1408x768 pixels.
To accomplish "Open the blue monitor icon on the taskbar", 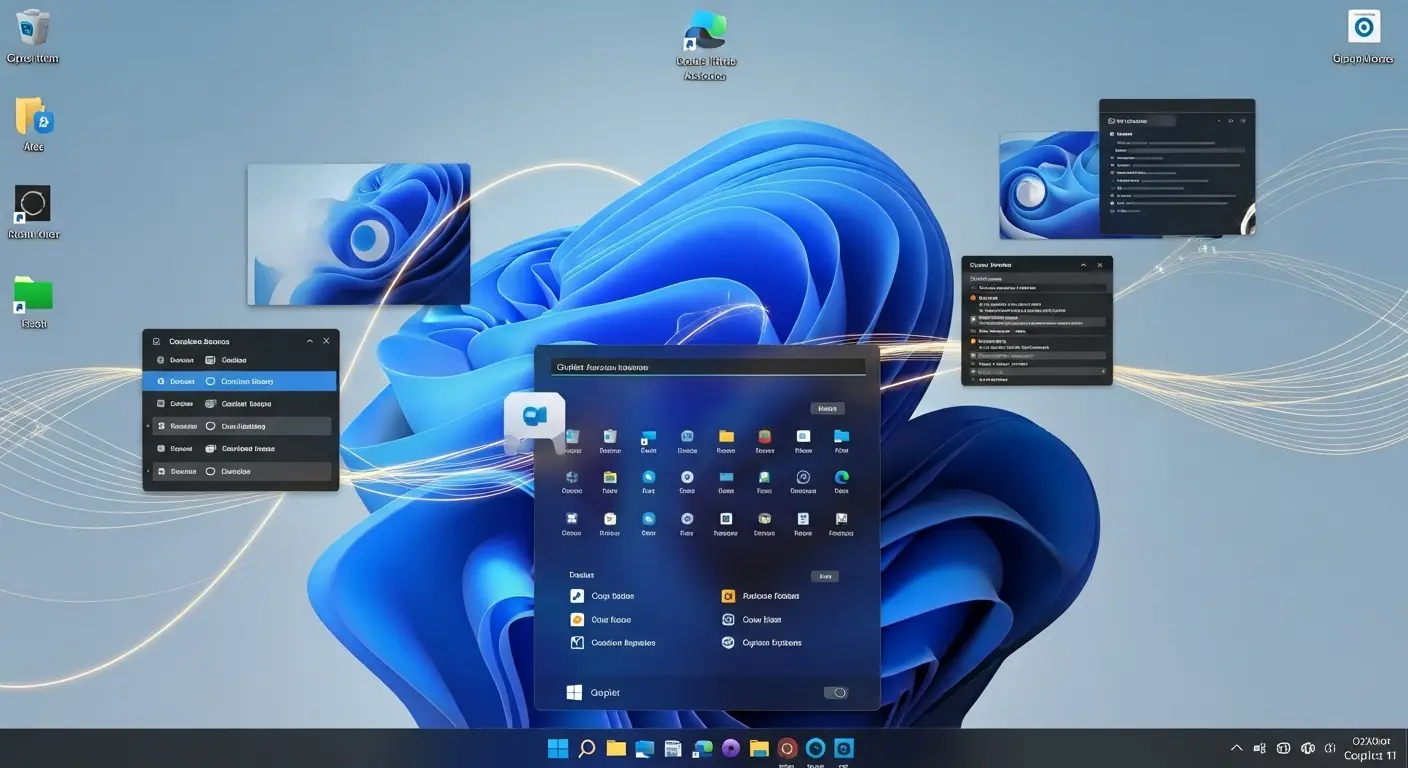I will pyautogui.click(x=644, y=748).
